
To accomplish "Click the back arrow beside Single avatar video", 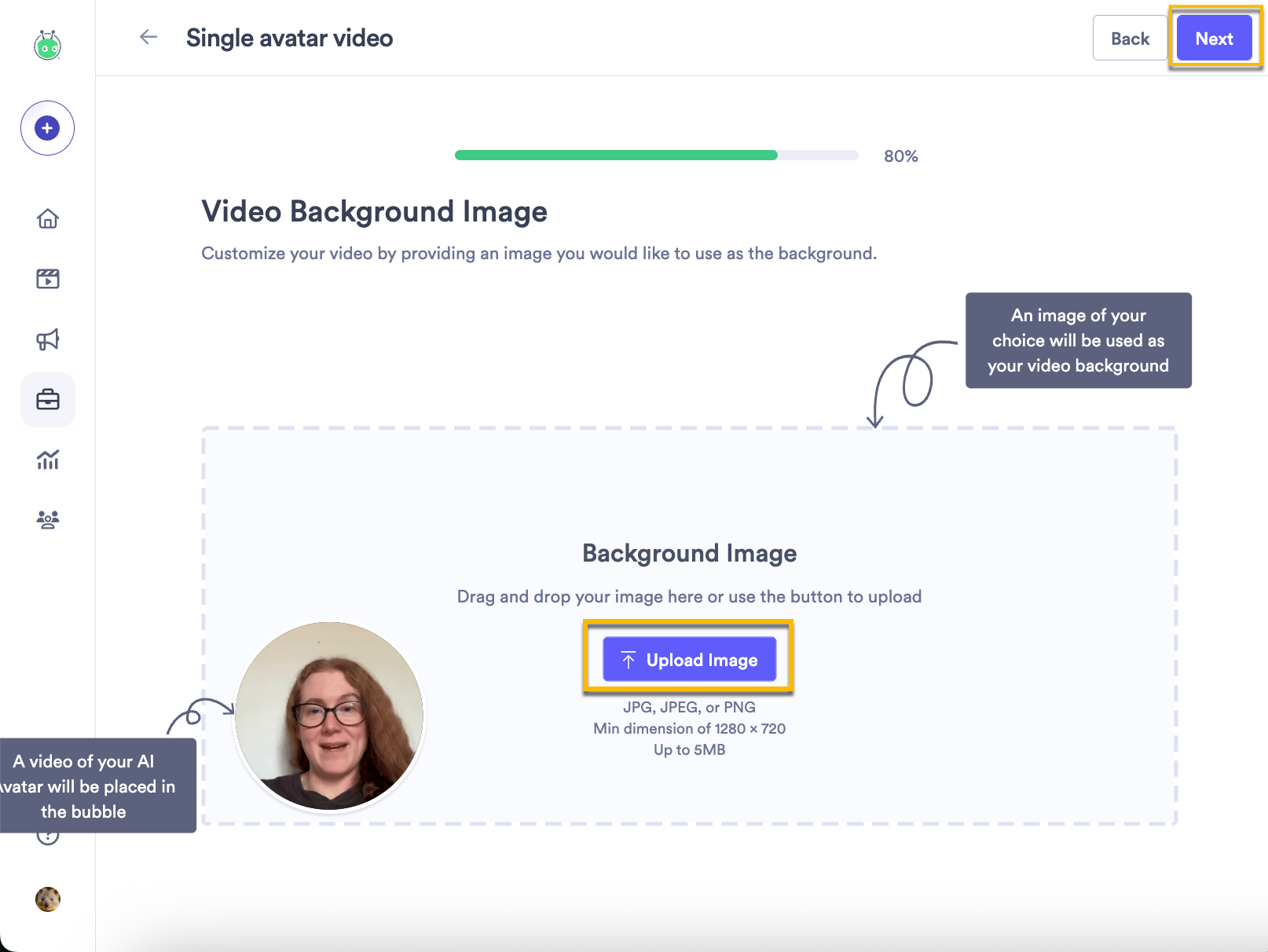I will (x=148, y=37).
